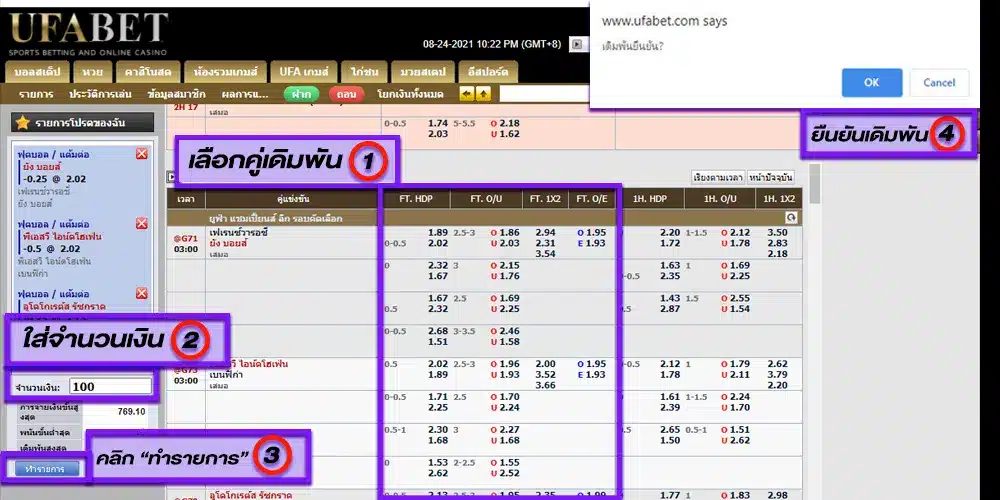
Task: Click โยกเงินทั้งหมด in the menu bar
Action: click(410, 94)
